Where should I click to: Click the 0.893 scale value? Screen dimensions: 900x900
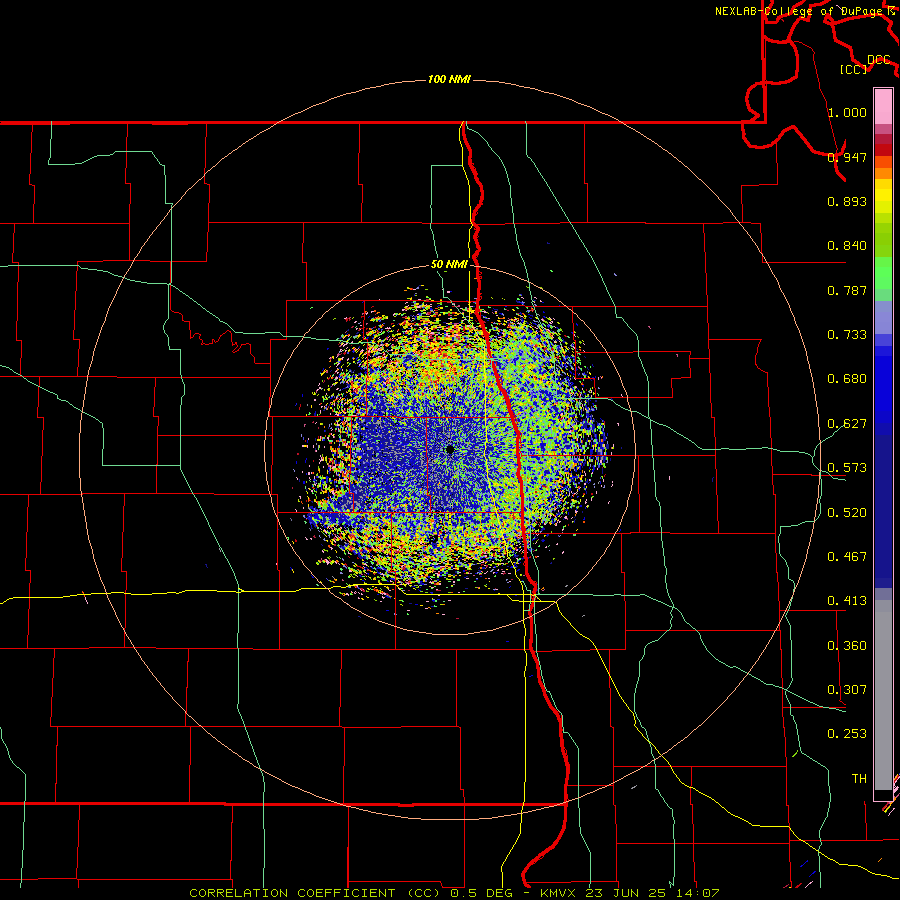click(x=847, y=201)
